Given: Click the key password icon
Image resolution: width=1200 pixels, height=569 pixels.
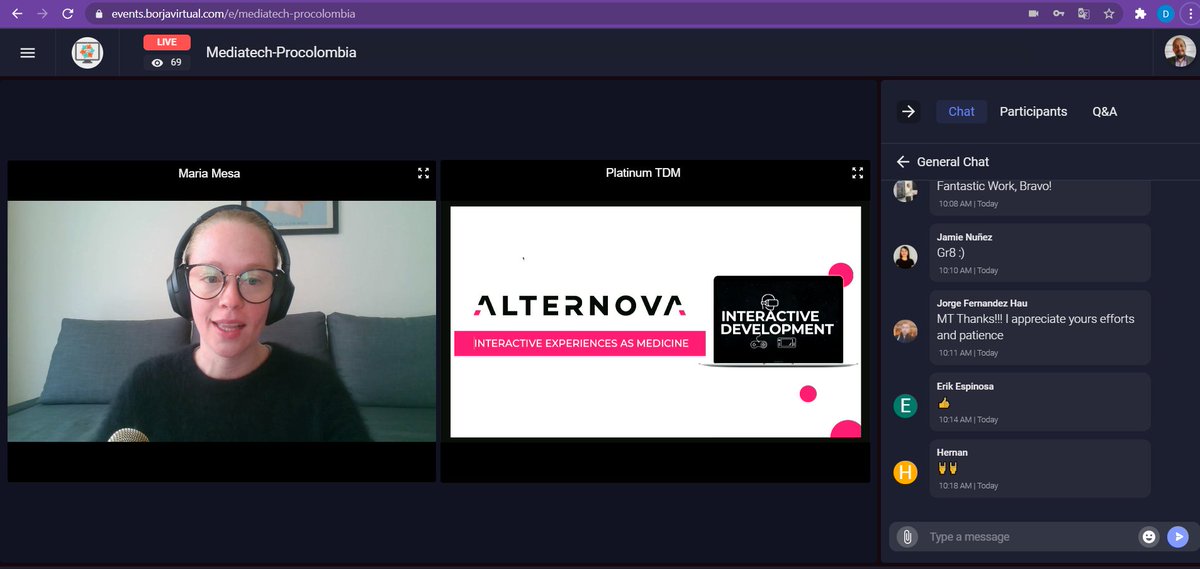Looking at the screenshot, I should coord(1059,14).
